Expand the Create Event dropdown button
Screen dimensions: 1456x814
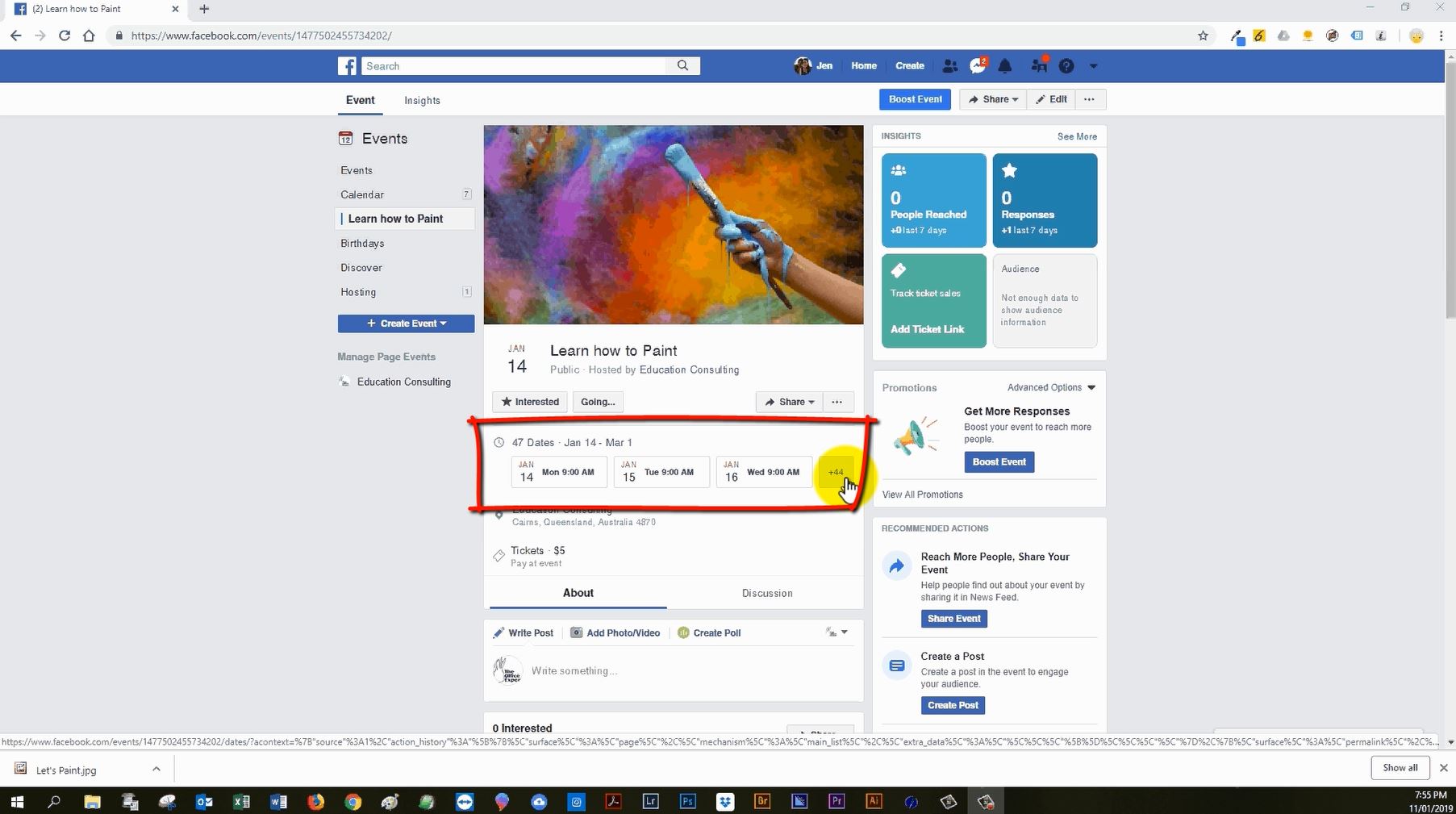[407, 324]
